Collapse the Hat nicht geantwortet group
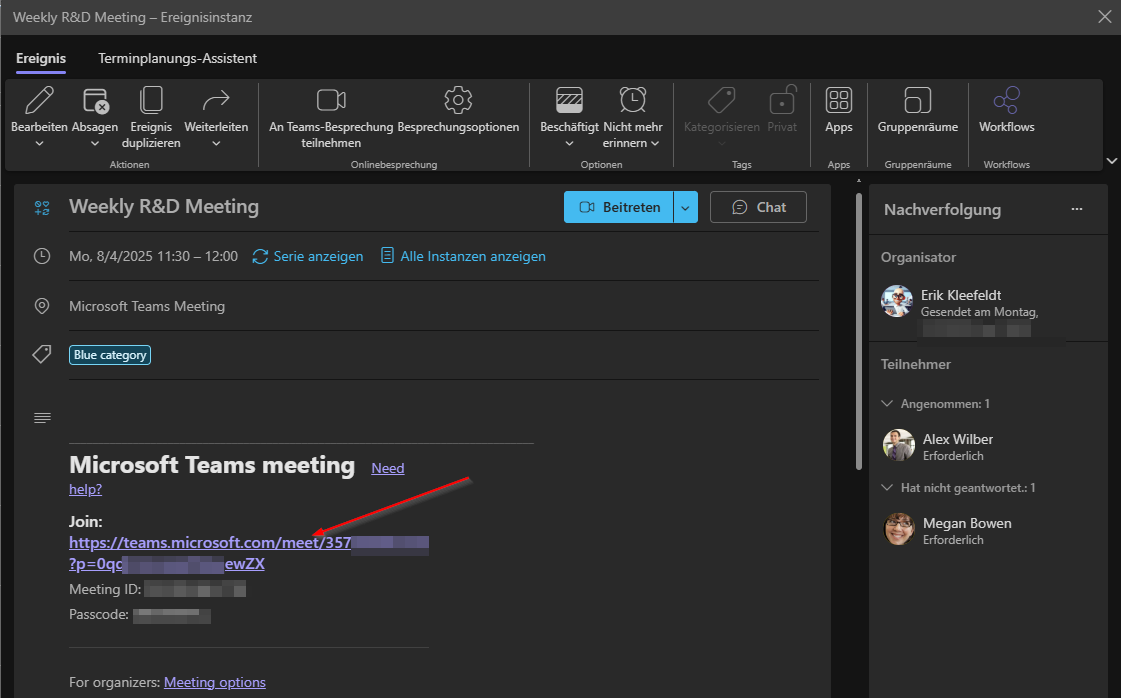This screenshot has height=698, width=1121. pos(887,488)
